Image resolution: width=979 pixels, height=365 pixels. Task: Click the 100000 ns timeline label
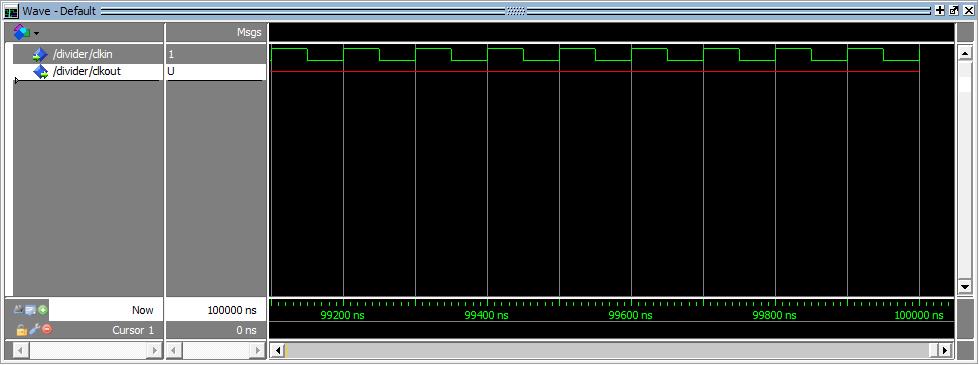[918, 315]
